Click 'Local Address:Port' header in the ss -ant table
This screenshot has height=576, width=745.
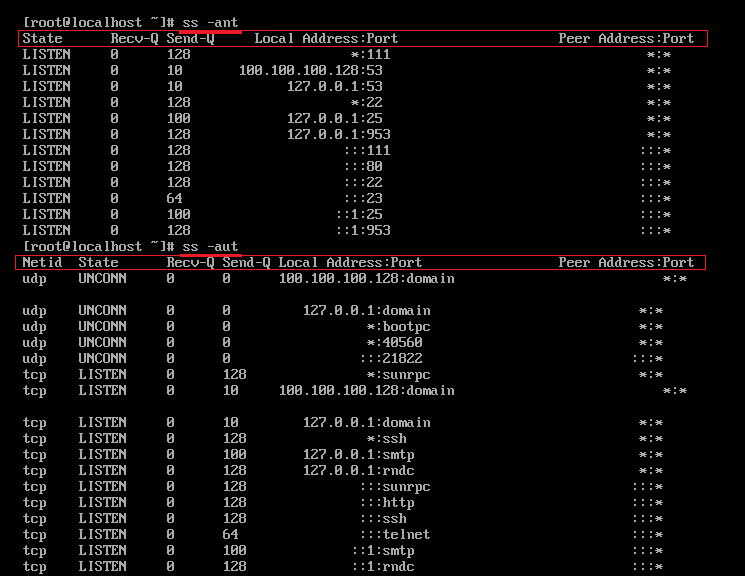tap(326, 38)
